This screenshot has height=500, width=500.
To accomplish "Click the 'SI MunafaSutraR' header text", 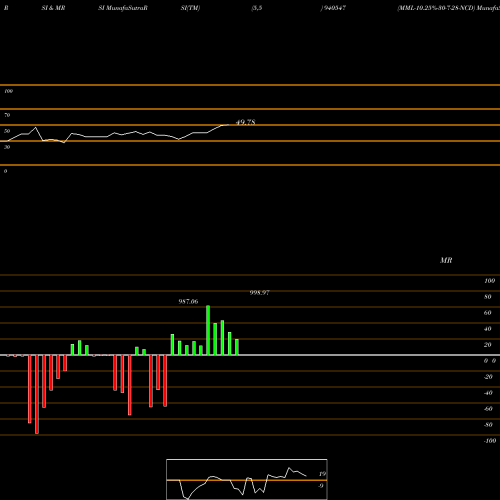I will tap(123, 8).
